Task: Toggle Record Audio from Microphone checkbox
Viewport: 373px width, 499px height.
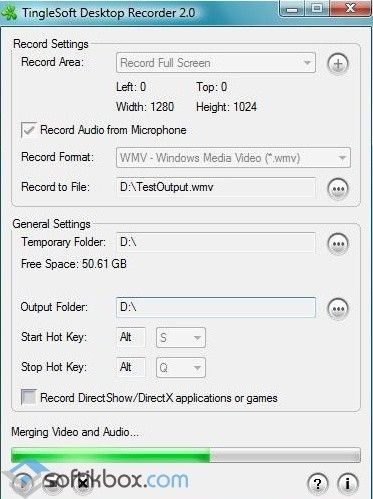Action: (x=29, y=130)
